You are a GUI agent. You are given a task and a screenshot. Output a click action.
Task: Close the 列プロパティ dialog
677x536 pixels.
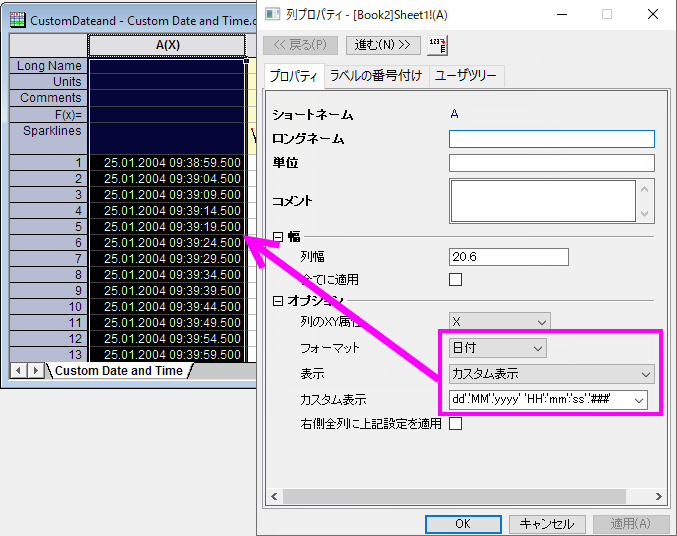coord(653,14)
